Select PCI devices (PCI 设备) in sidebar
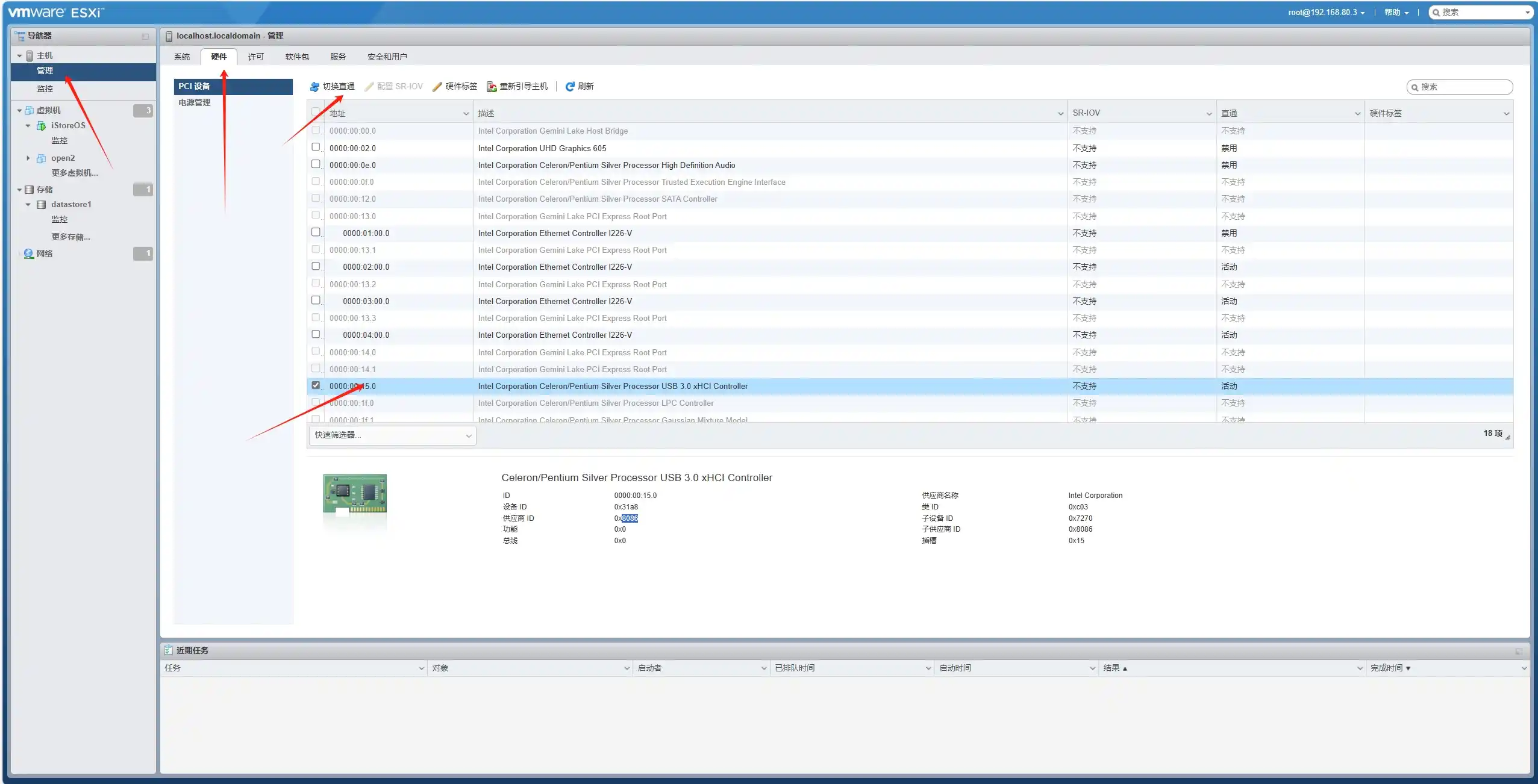1538x784 pixels. (233, 87)
